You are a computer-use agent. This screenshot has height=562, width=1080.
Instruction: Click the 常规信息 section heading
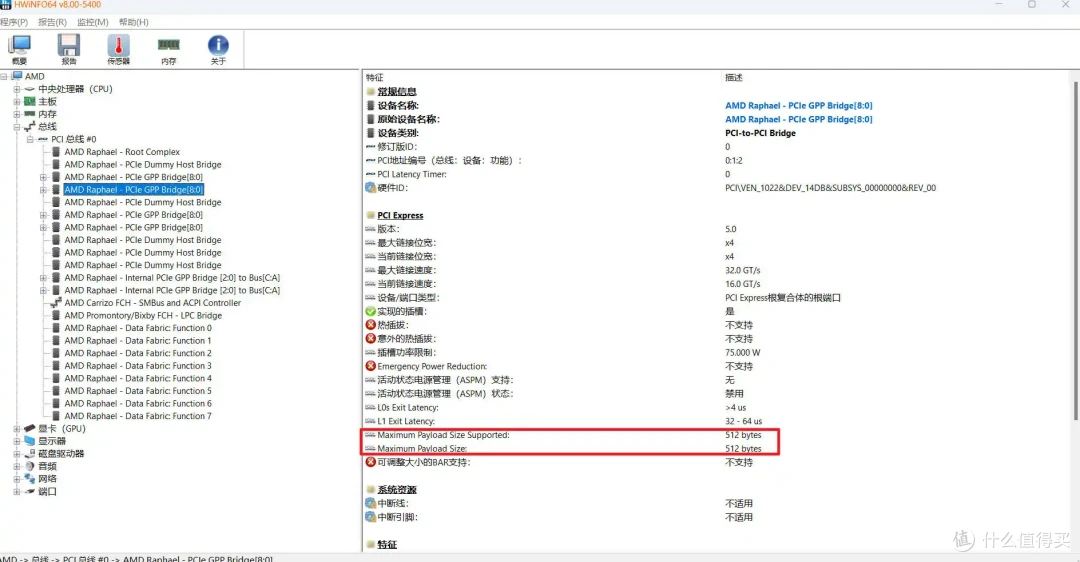click(397, 92)
